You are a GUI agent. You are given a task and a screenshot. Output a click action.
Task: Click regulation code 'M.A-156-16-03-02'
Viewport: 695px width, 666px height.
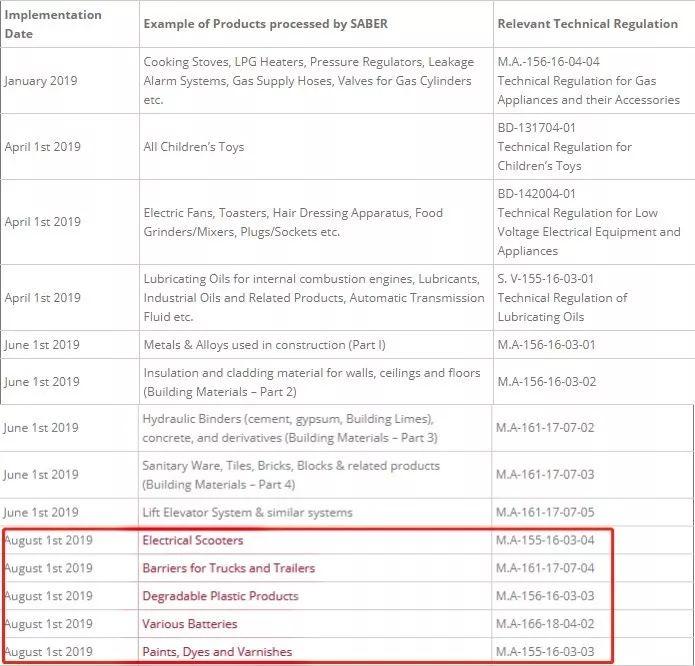click(x=547, y=382)
